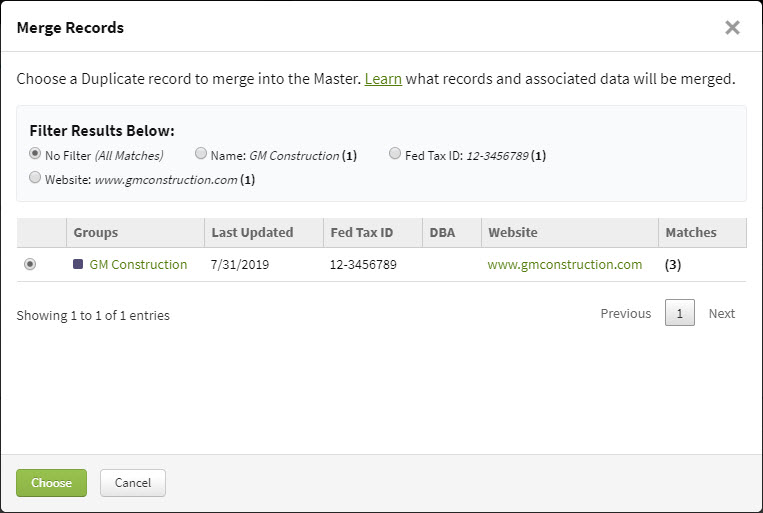Go to page 1 in pagination

click(x=680, y=313)
